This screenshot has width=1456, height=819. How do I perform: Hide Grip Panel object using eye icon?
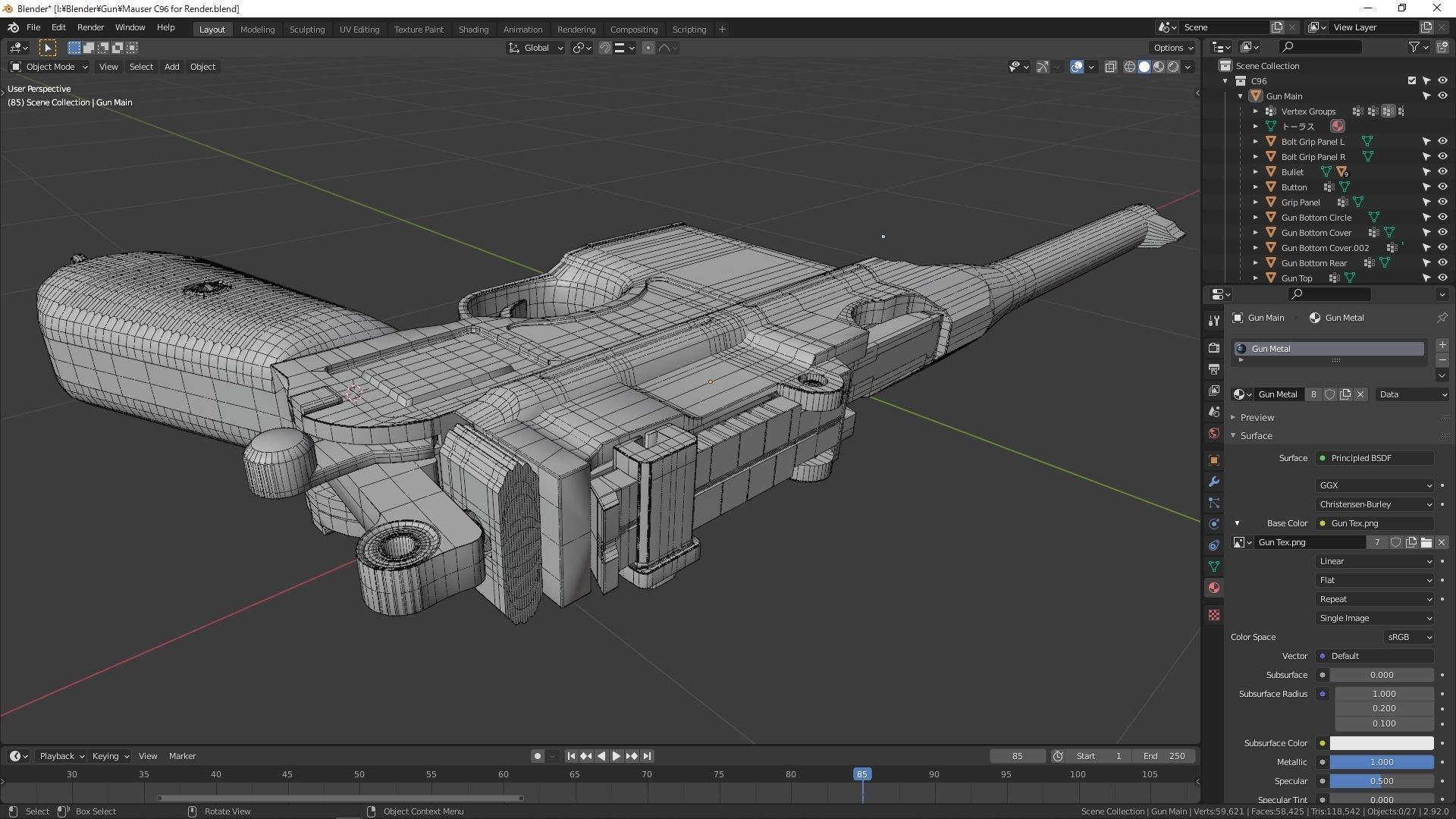click(x=1442, y=202)
